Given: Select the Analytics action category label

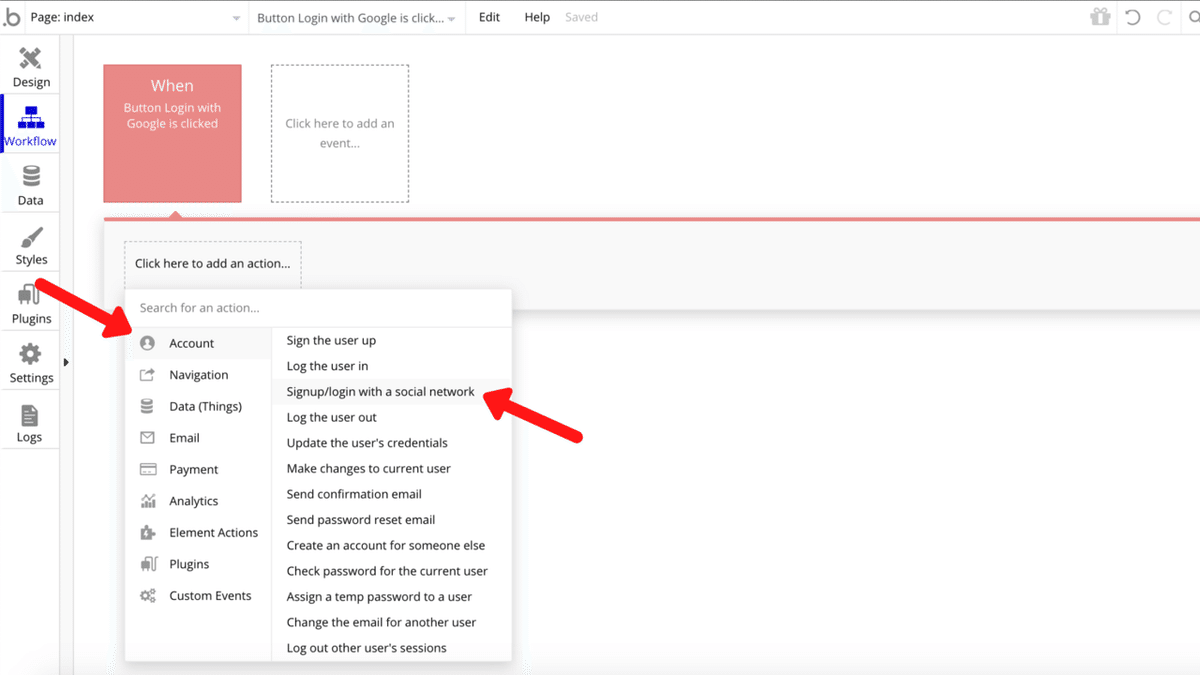Looking at the screenshot, I should 194,501.
